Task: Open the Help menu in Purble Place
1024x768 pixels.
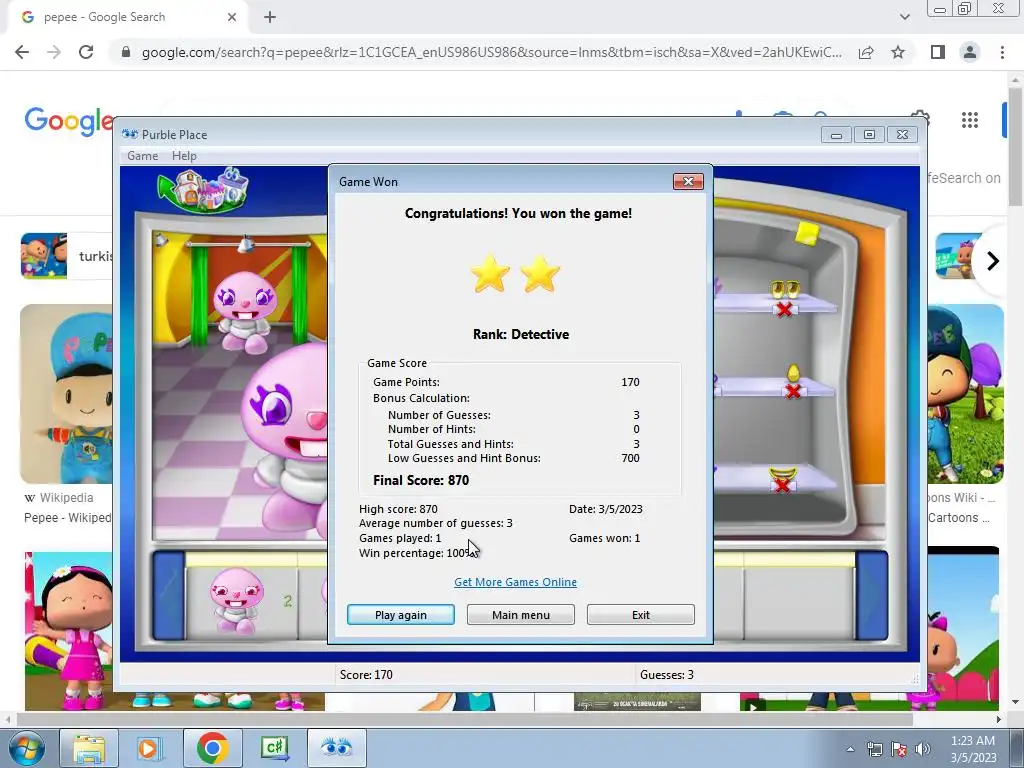Action: [x=184, y=155]
